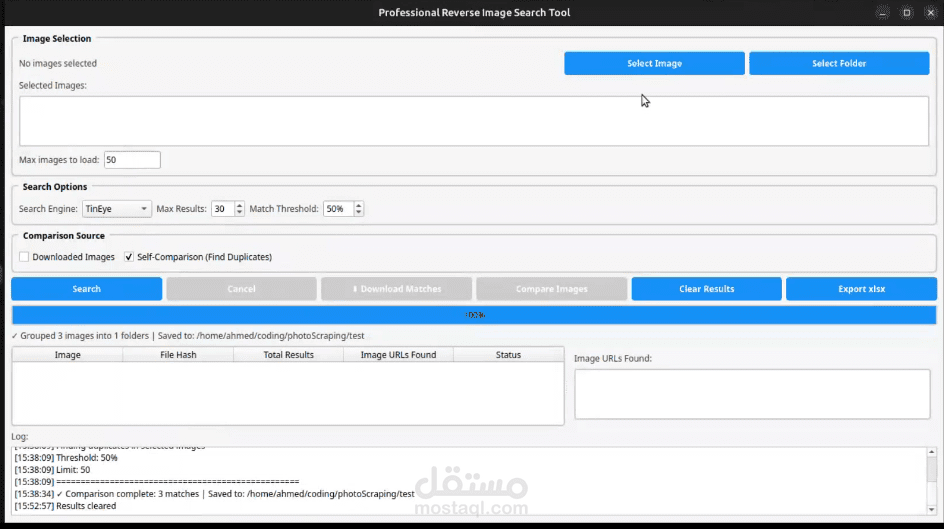Start the search with Search button

86,289
